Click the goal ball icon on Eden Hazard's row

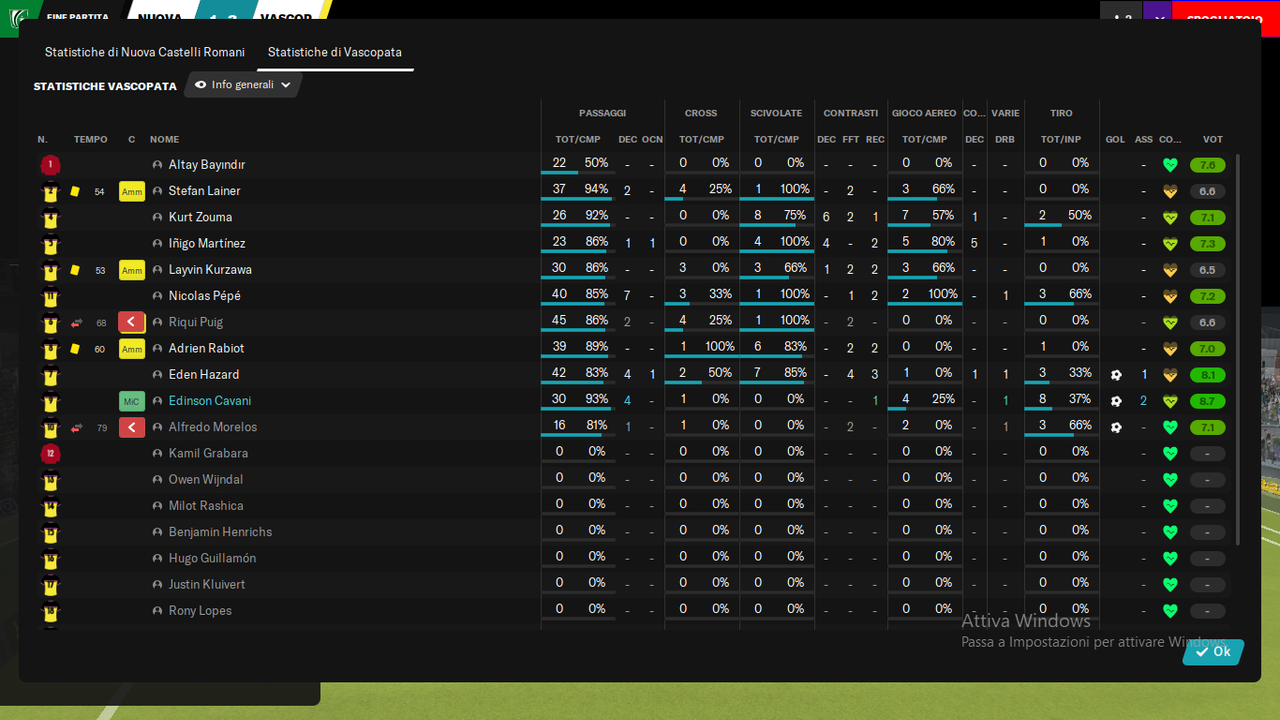(1116, 375)
